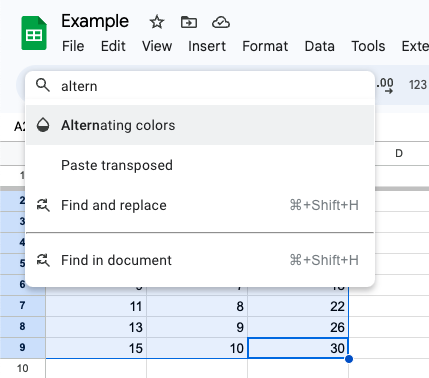The width and height of the screenshot is (429, 378).
Task: Select row 8 header
Action: (22, 327)
